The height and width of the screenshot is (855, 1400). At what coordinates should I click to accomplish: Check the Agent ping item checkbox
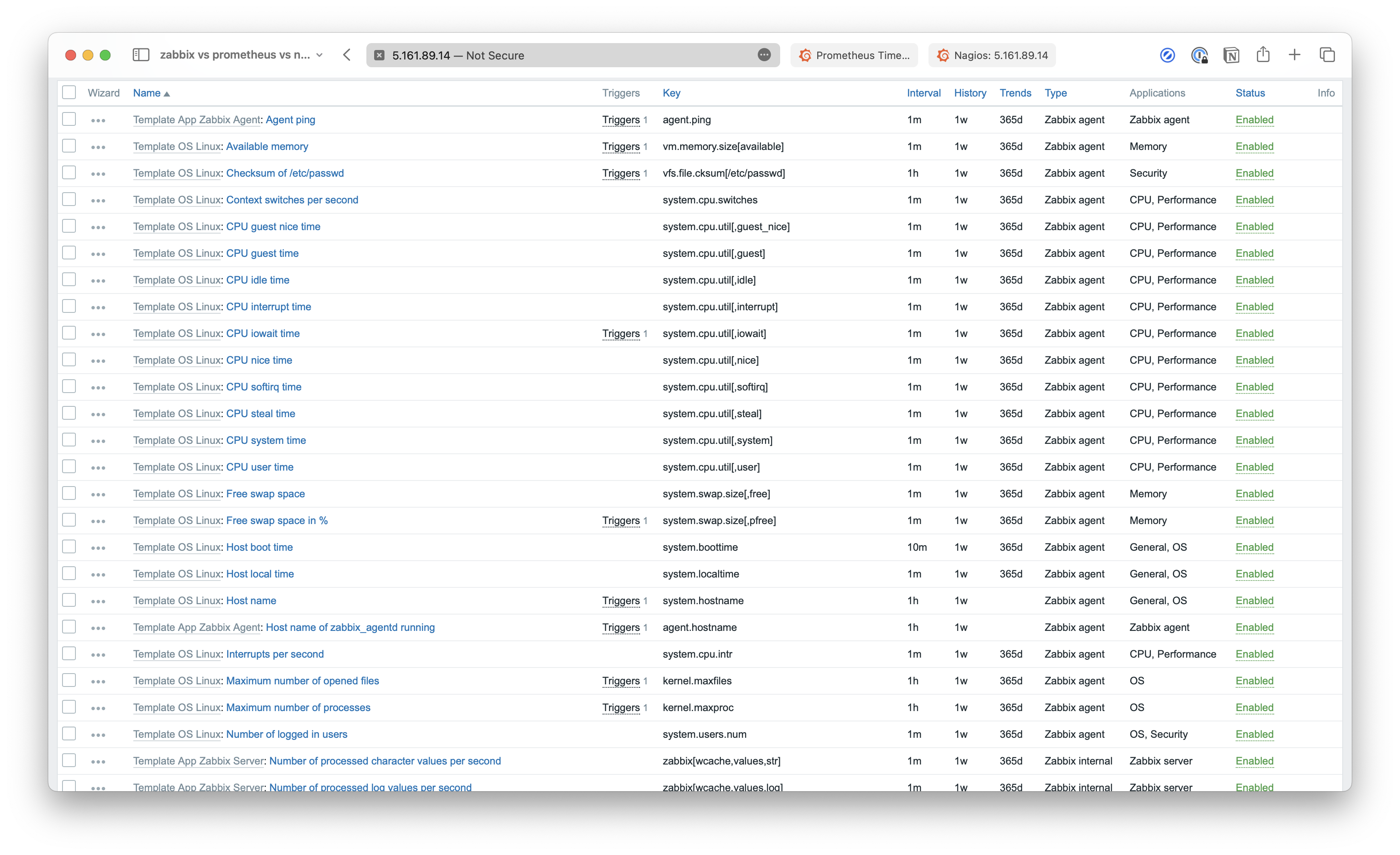(x=69, y=119)
